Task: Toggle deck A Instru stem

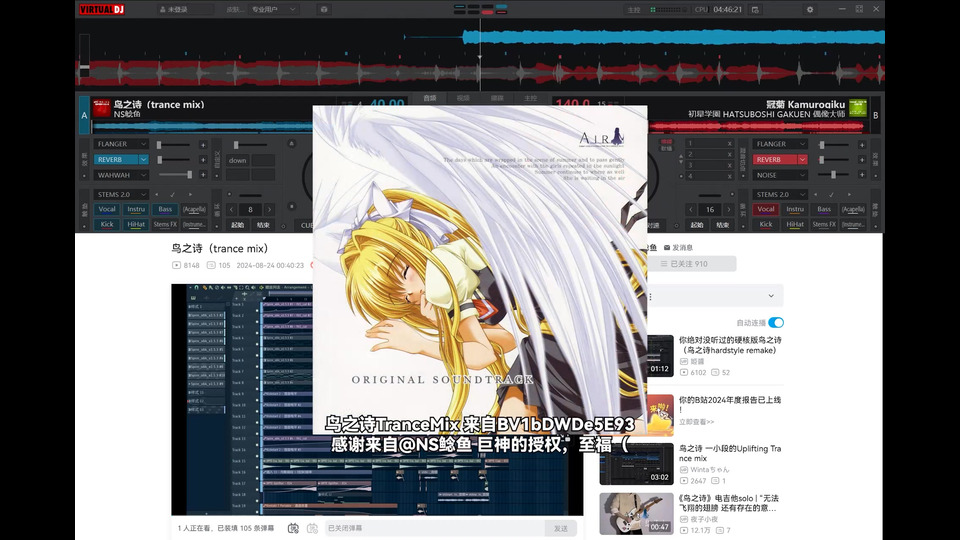Action: tap(136, 209)
